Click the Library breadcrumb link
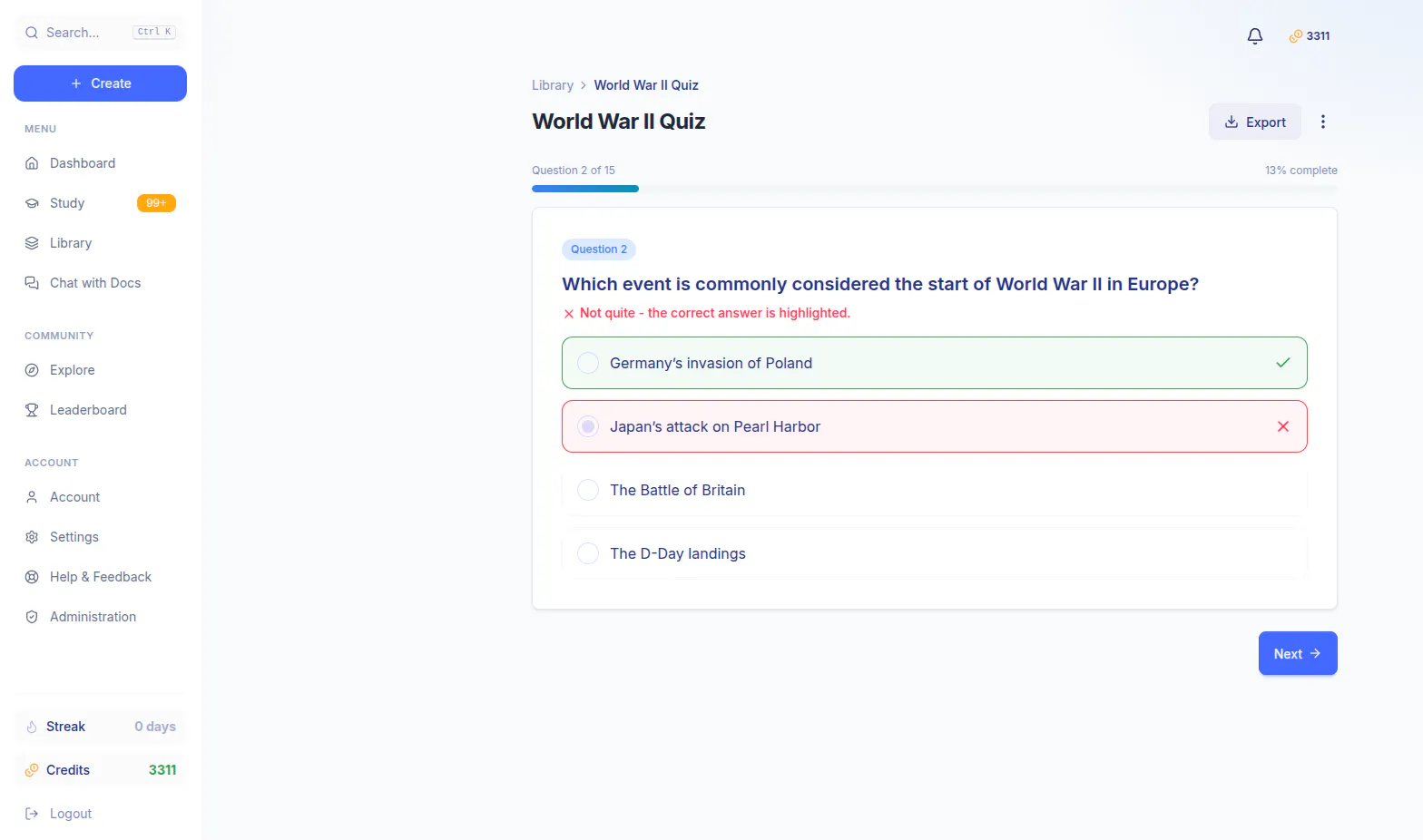The image size is (1423, 840). 553,85
